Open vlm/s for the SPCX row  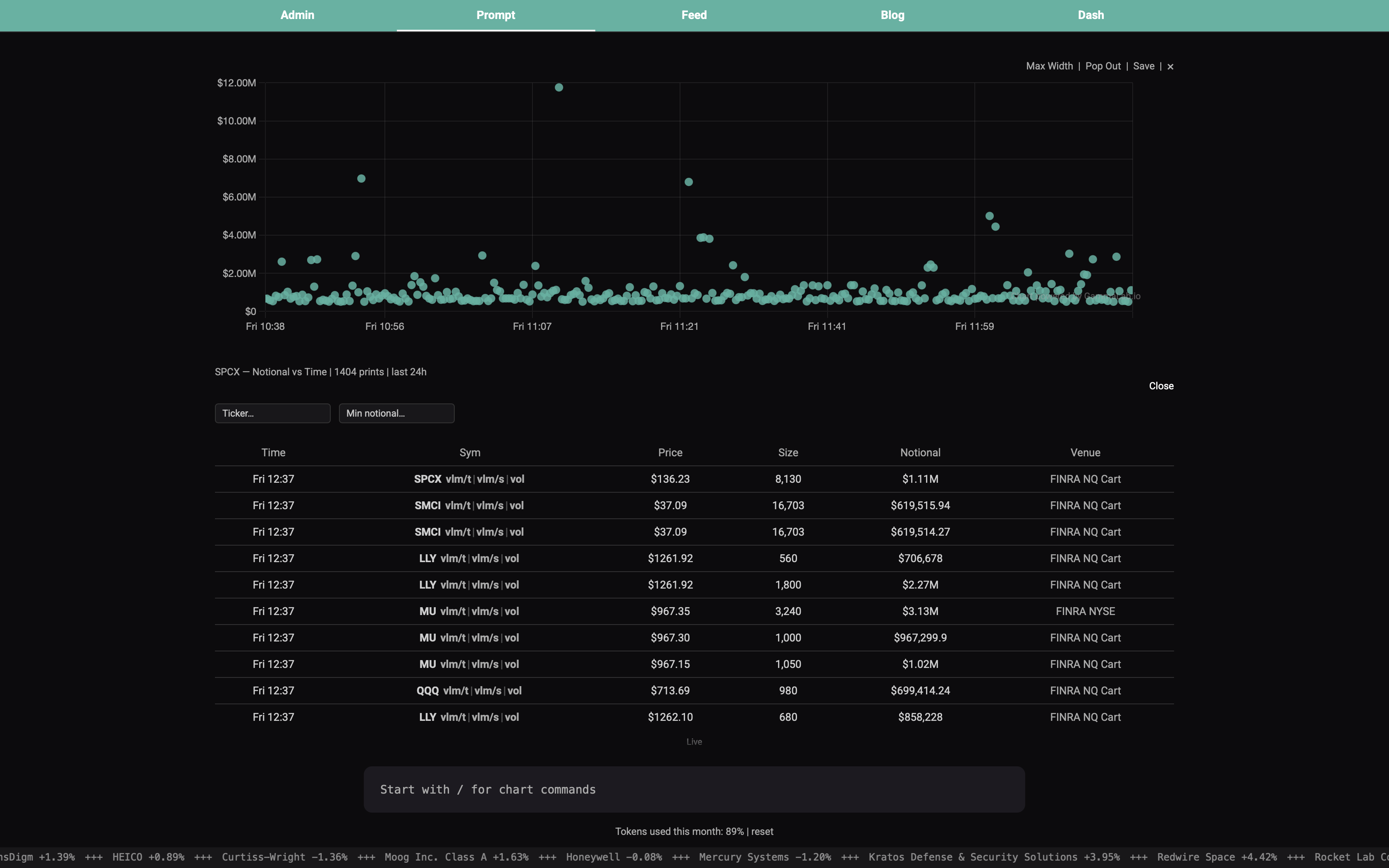[x=490, y=479]
